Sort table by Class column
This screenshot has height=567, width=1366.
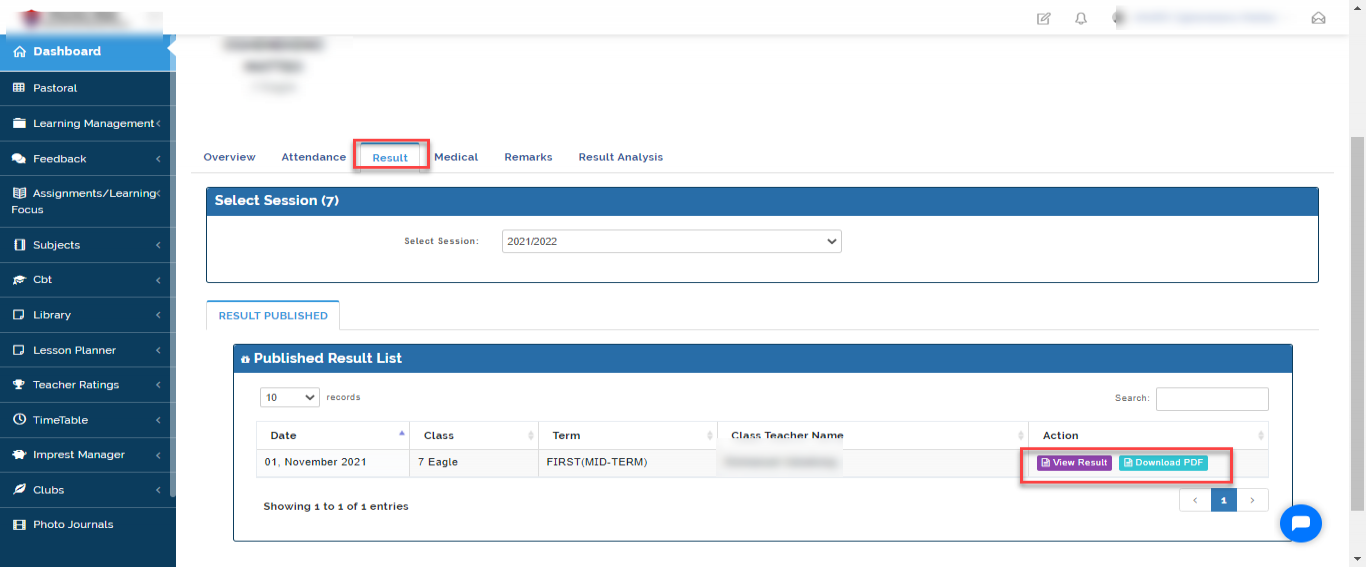tap(474, 435)
